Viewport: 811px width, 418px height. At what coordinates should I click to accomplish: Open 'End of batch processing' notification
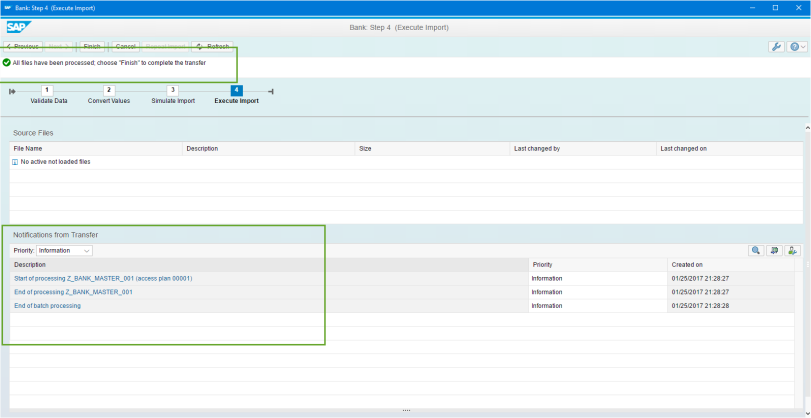pyautogui.click(x=47, y=306)
